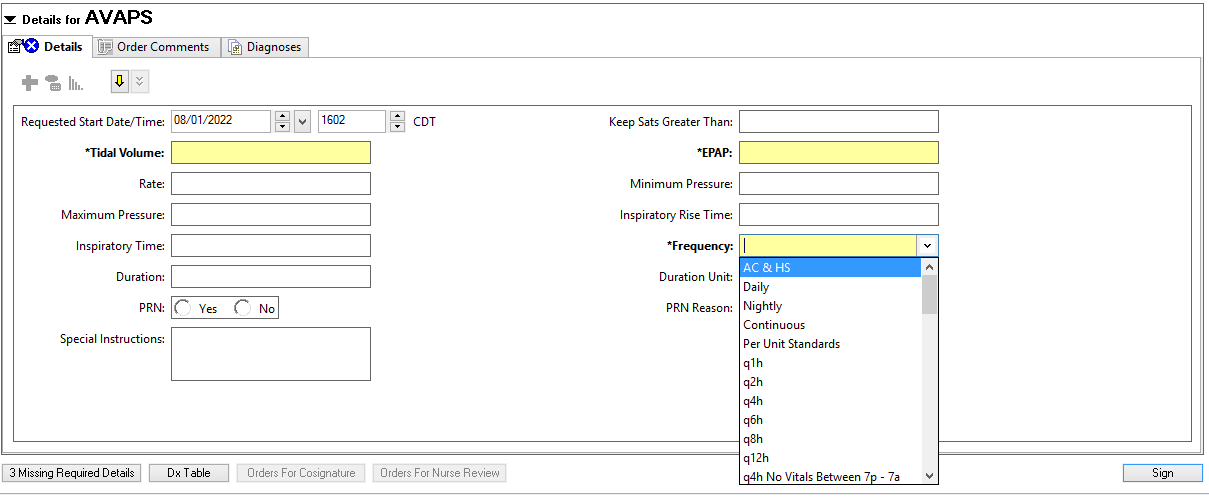
Task: Click the Inspiratory Rise Time field
Action: pyautogui.click(x=839, y=214)
